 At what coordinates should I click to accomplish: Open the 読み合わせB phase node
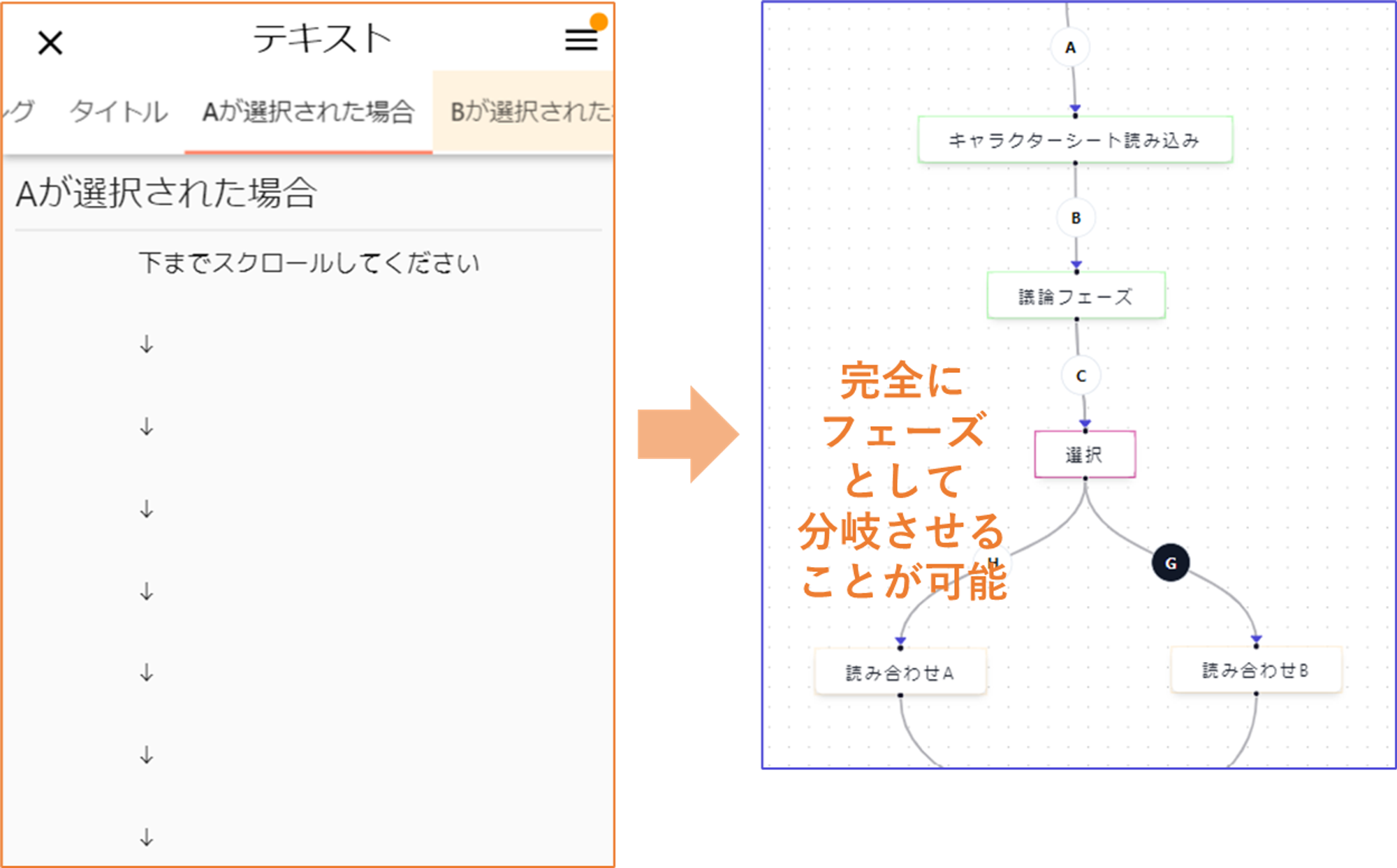pos(1255,670)
